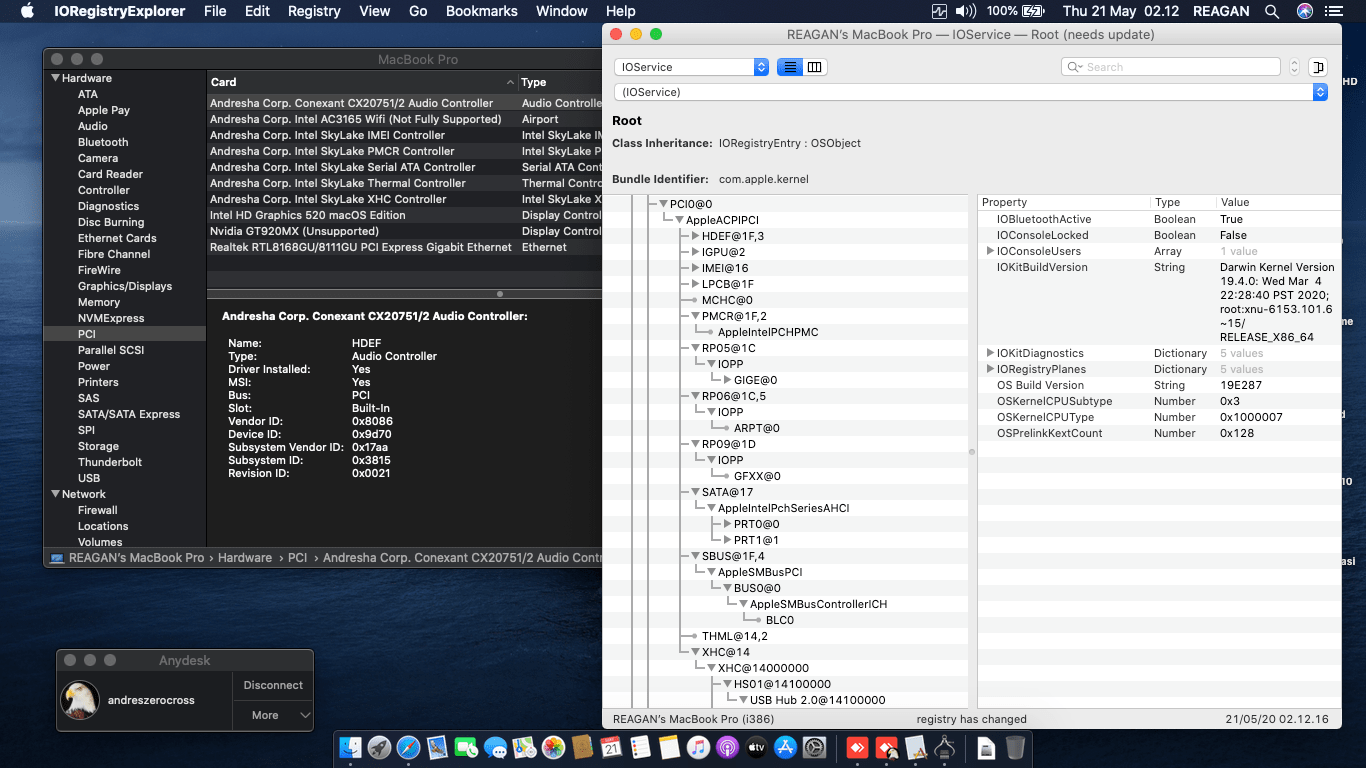Expand the IOConsoleUsers property
The width and height of the screenshot is (1366, 768).
[x=990, y=251]
